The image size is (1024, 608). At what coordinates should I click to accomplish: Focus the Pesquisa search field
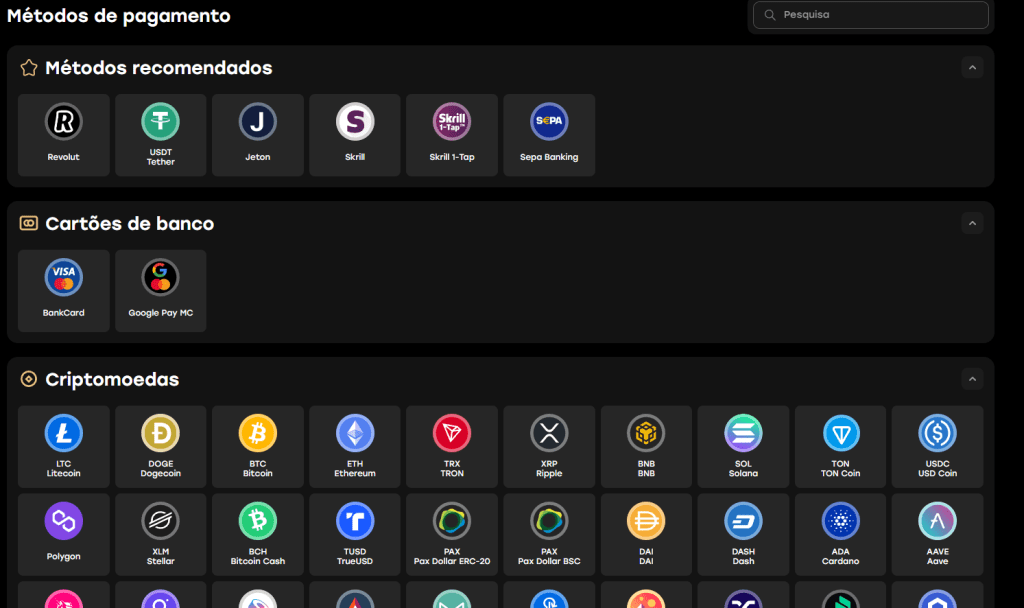click(871, 14)
